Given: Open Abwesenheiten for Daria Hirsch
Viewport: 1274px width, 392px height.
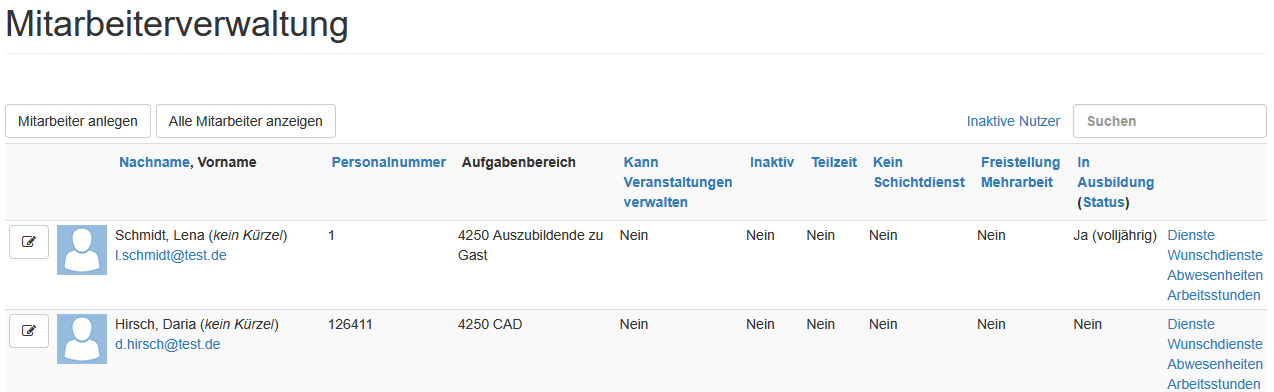Looking at the screenshot, I should 1215,364.
